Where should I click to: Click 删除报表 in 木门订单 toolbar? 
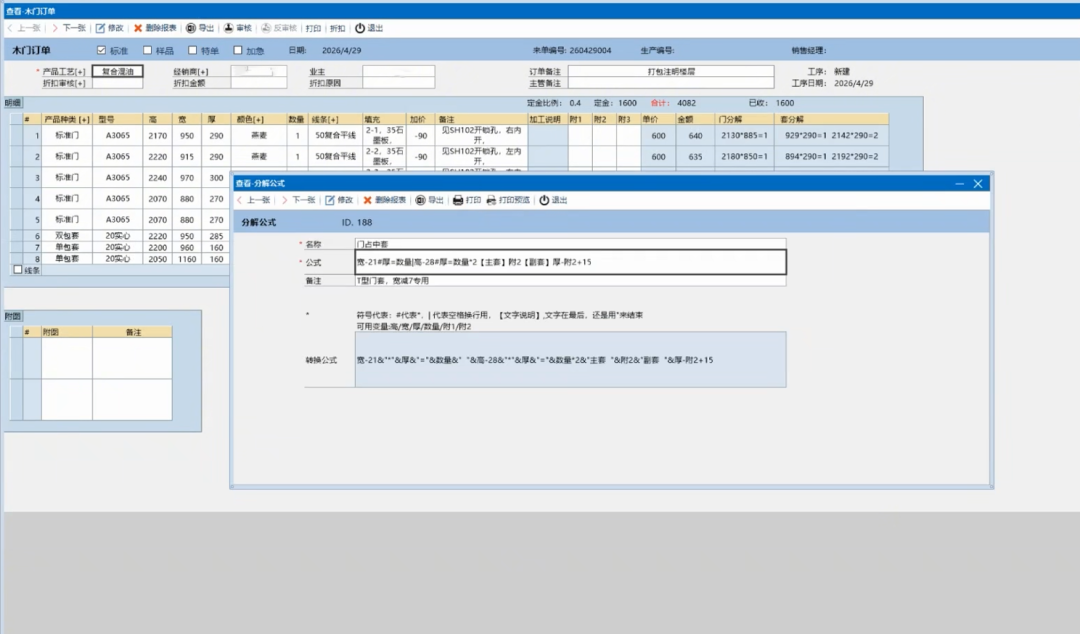[155, 28]
